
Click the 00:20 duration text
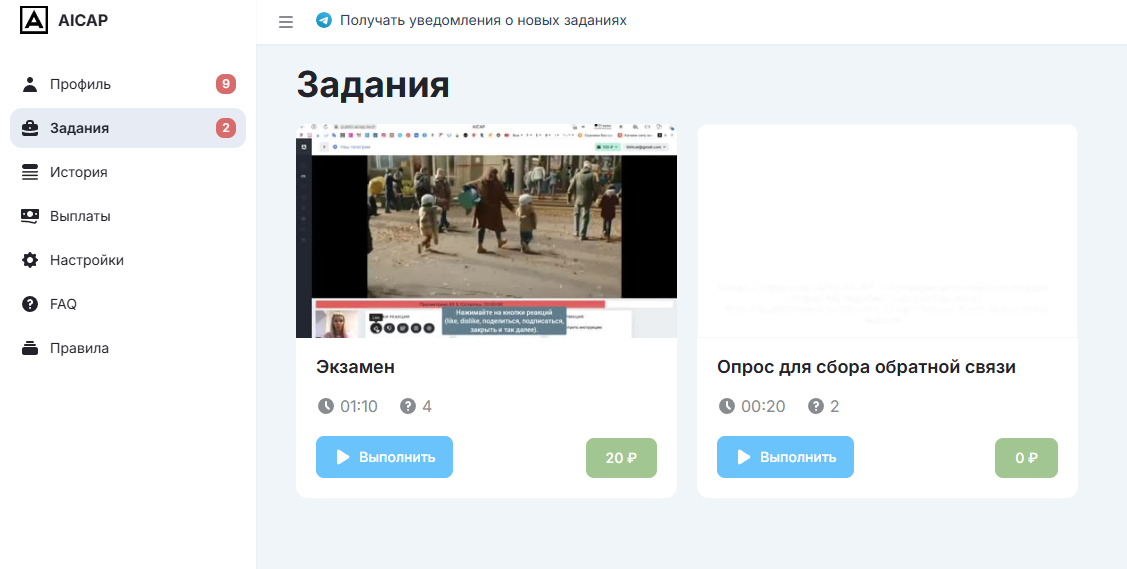tap(763, 407)
